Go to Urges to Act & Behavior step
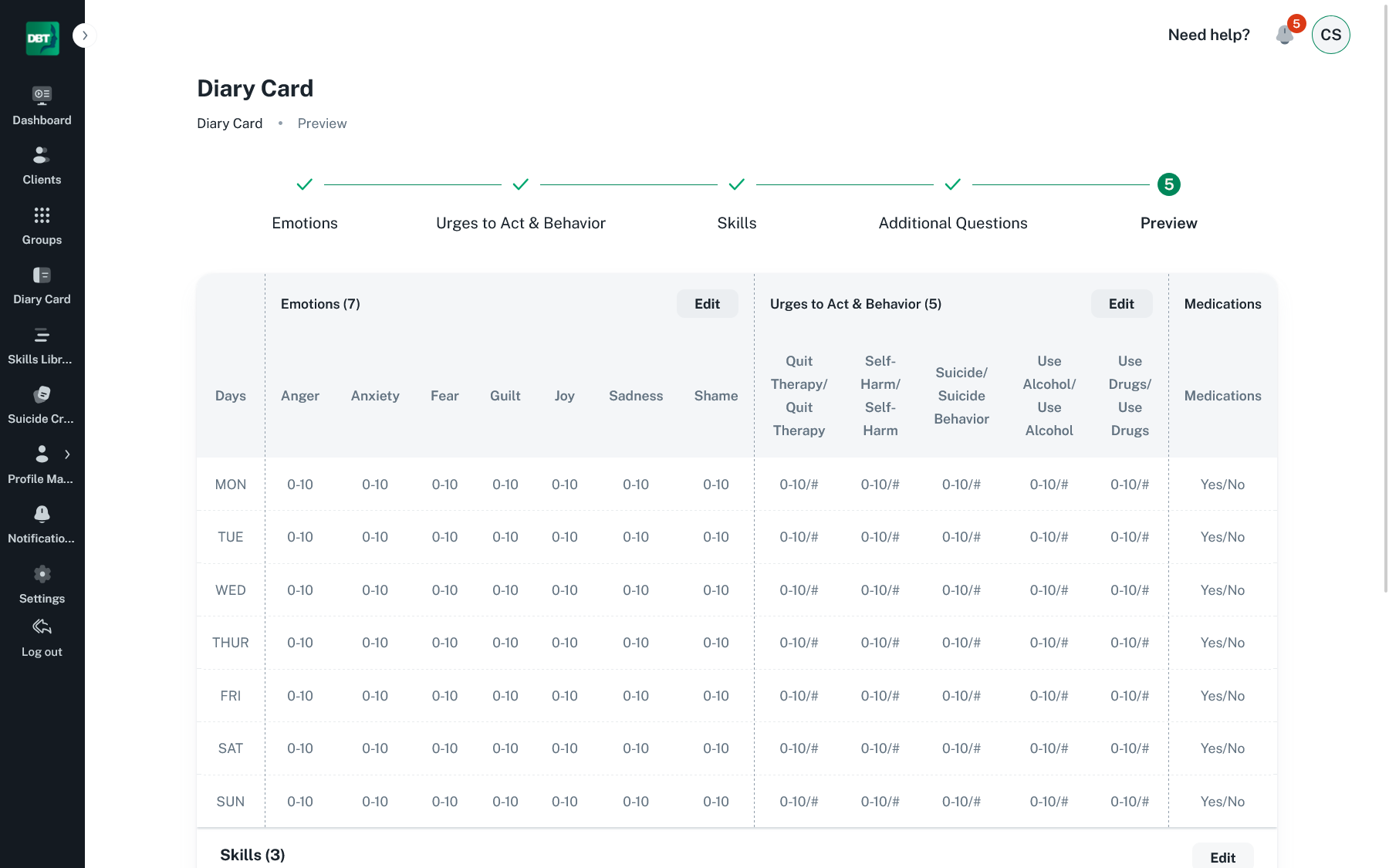Image resolution: width=1389 pixels, height=868 pixels. coord(521,185)
